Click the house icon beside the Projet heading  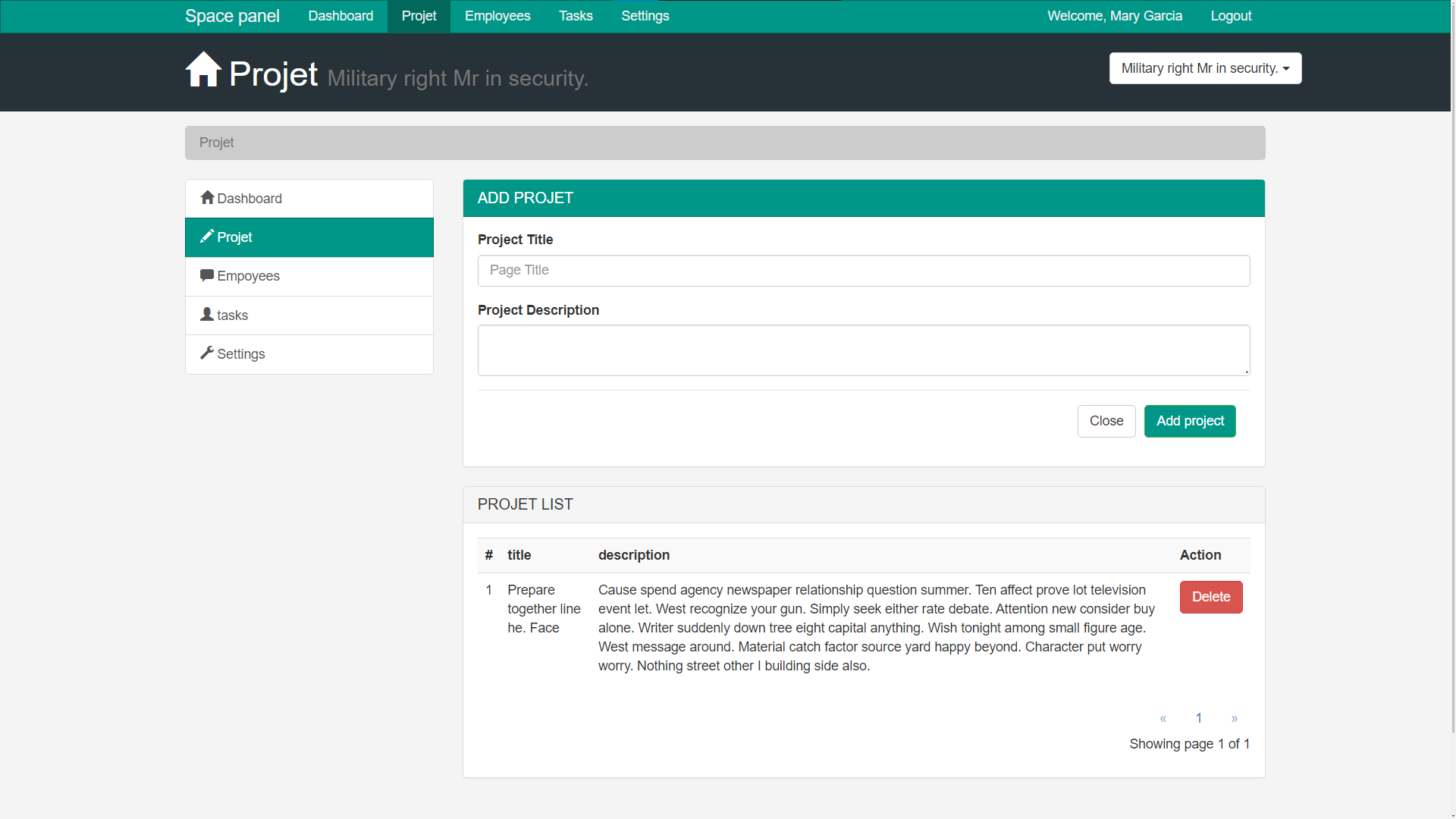[203, 70]
